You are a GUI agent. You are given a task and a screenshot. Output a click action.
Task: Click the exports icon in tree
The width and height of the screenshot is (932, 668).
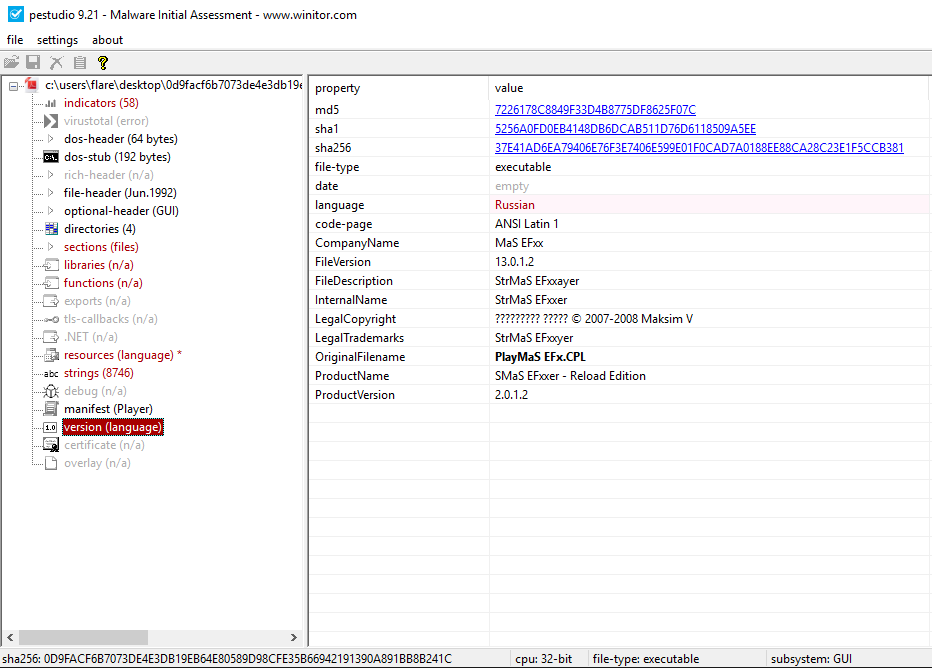click(51, 301)
